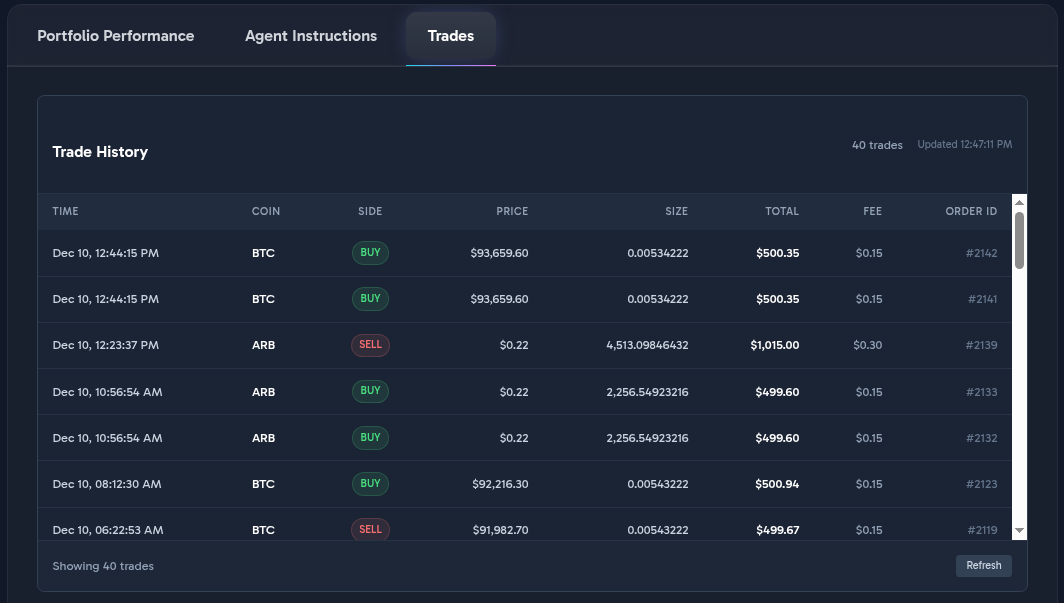Click the Refresh button

983,565
